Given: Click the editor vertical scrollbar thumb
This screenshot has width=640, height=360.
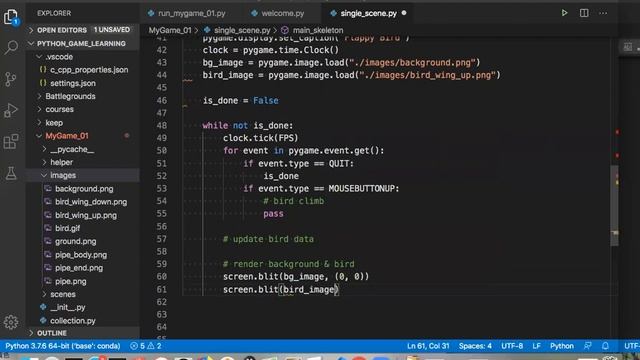Looking at the screenshot, I should click(x=614, y=205).
